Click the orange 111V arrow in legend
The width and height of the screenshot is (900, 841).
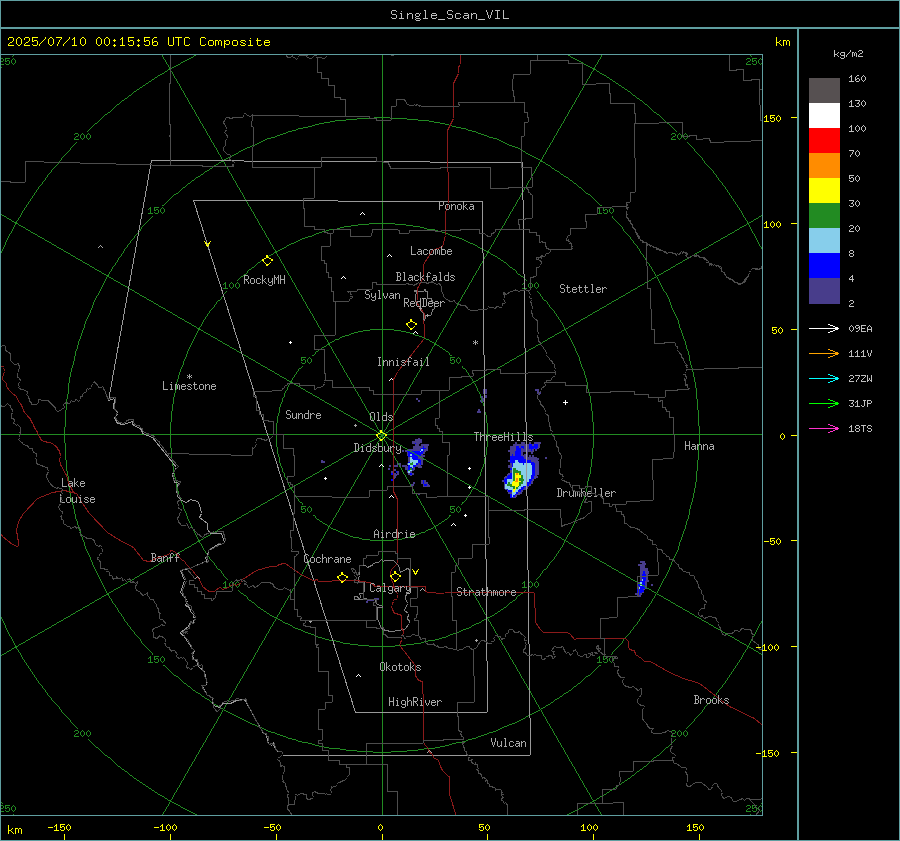(824, 354)
